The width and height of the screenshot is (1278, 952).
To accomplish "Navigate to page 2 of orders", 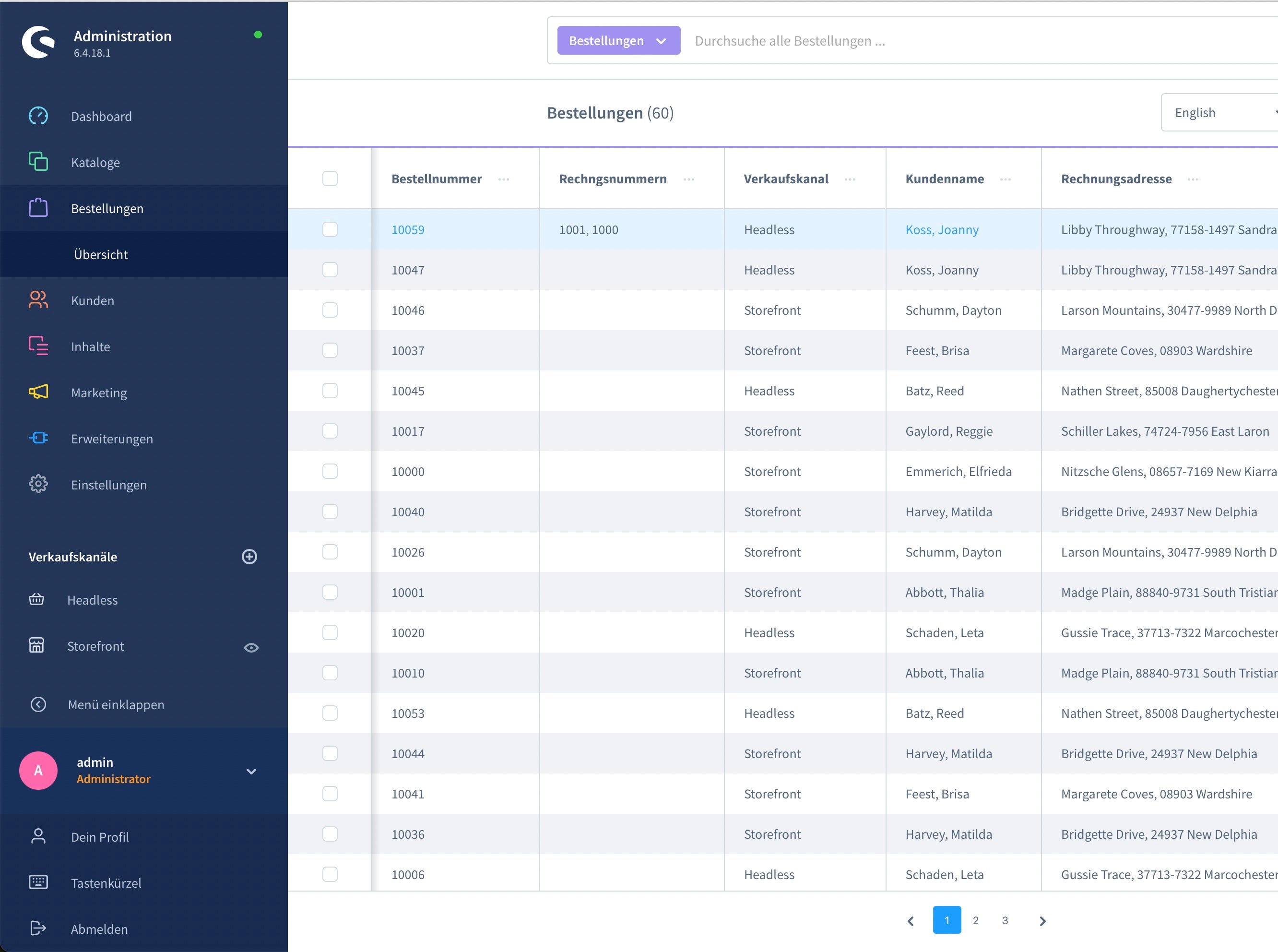I will pyautogui.click(x=975, y=918).
